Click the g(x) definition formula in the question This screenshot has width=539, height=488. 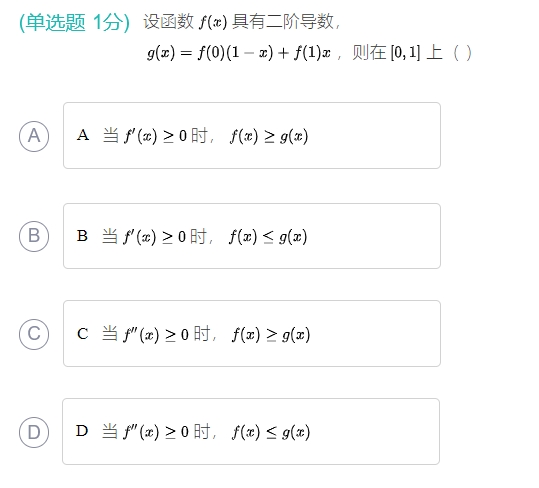pyautogui.click(x=239, y=53)
